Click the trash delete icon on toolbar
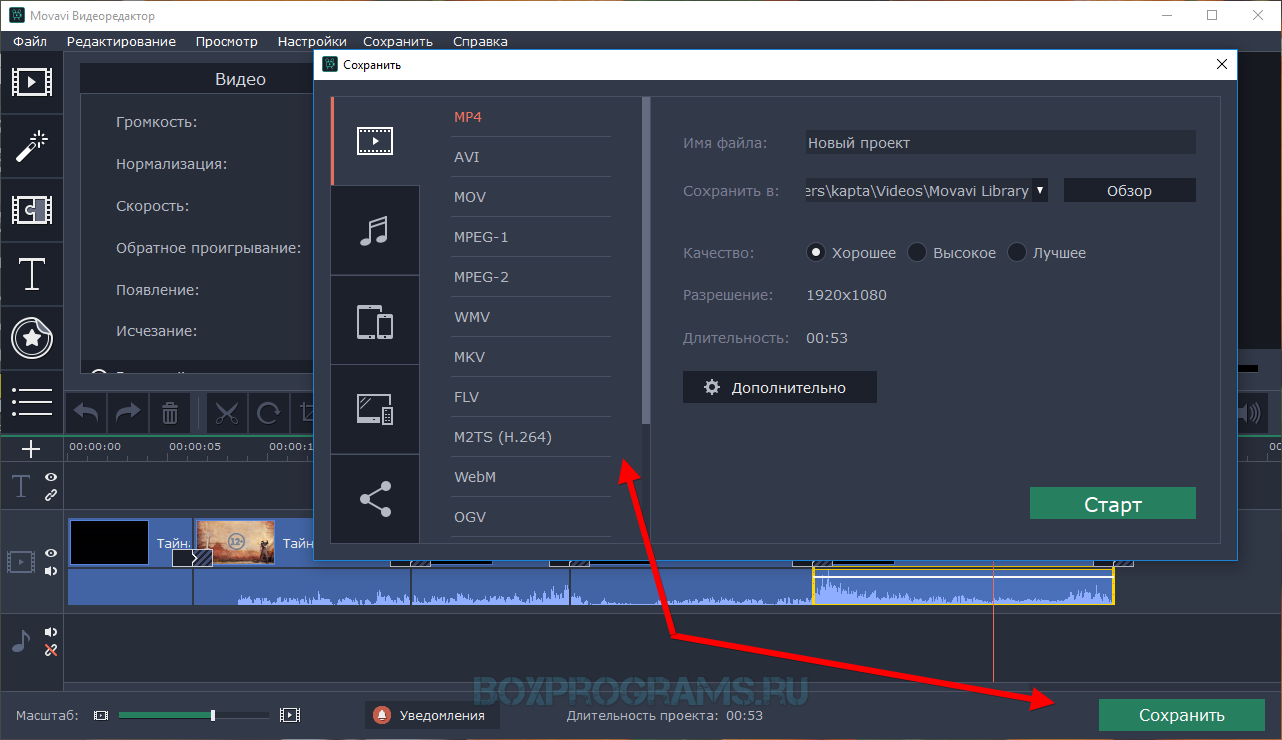Image resolution: width=1282 pixels, height=740 pixels. pos(170,412)
